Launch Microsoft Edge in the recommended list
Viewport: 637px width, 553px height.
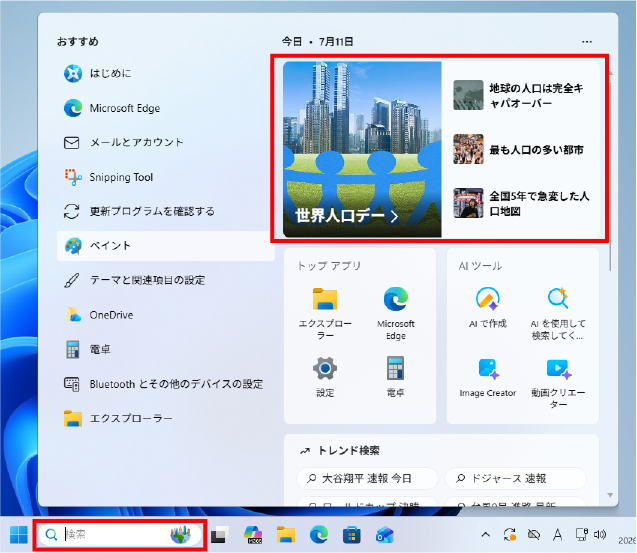pyautogui.click(x=166, y=108)
